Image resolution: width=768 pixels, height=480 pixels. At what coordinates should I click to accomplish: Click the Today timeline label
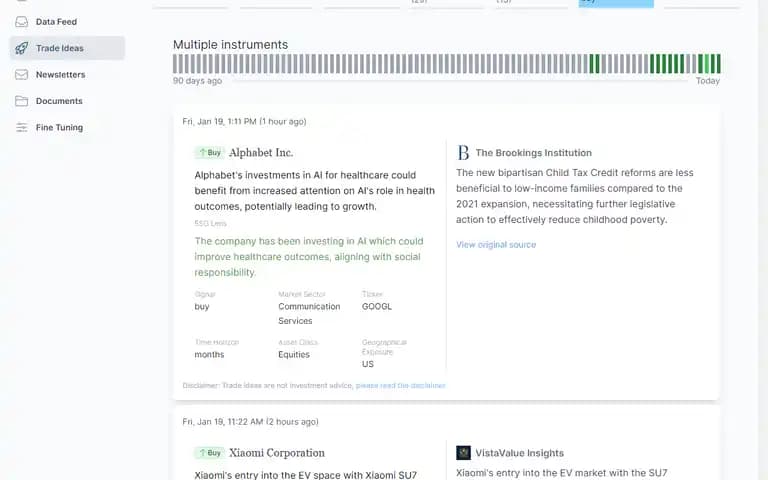pyautogui.click(x=708, y=80)
